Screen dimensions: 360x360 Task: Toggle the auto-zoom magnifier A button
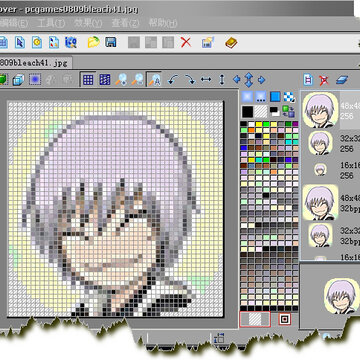[154, 80]
